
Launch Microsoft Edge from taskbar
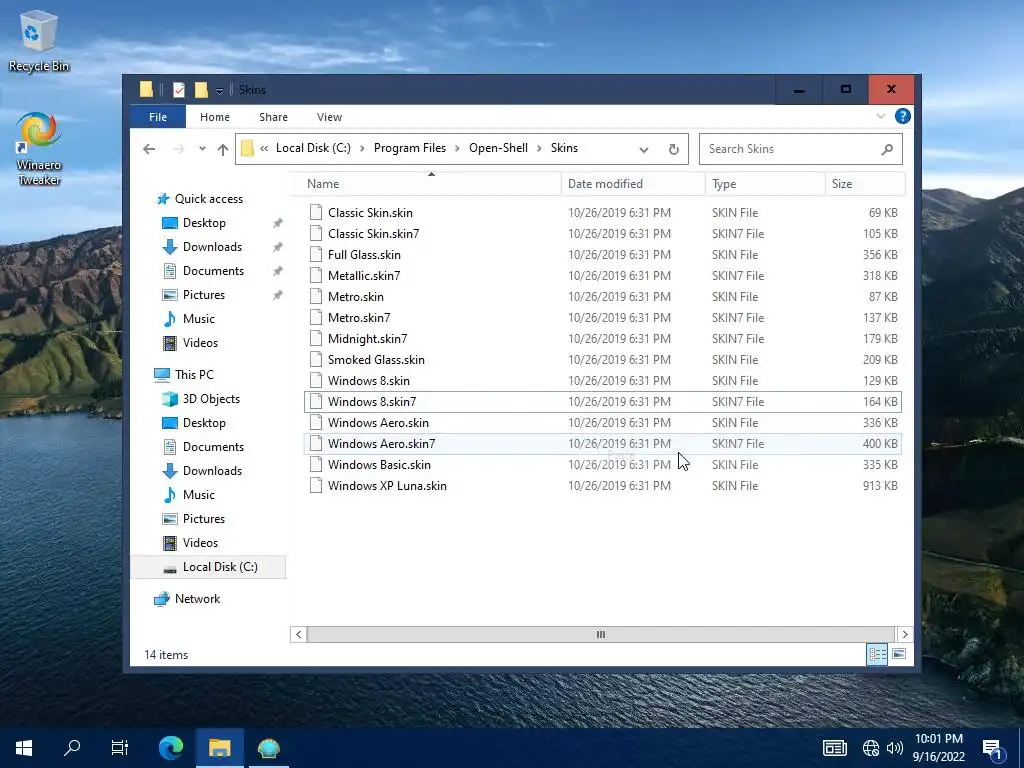click(171, 748)
